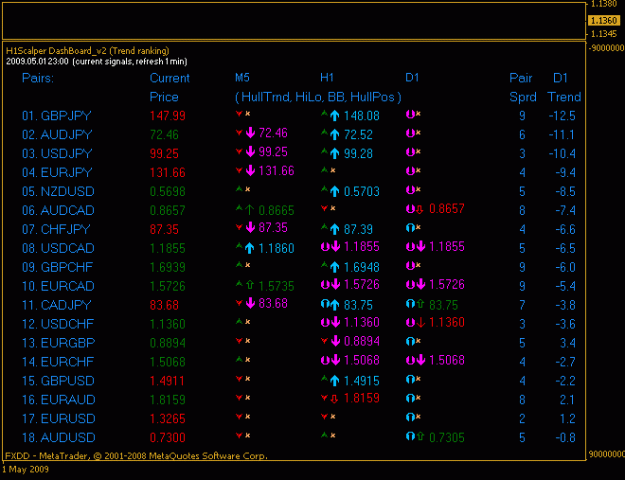Click the cyan D1 trend icon in CHFJPY row
The height and width of the screenshot is (480, 625).
point(410,228)
